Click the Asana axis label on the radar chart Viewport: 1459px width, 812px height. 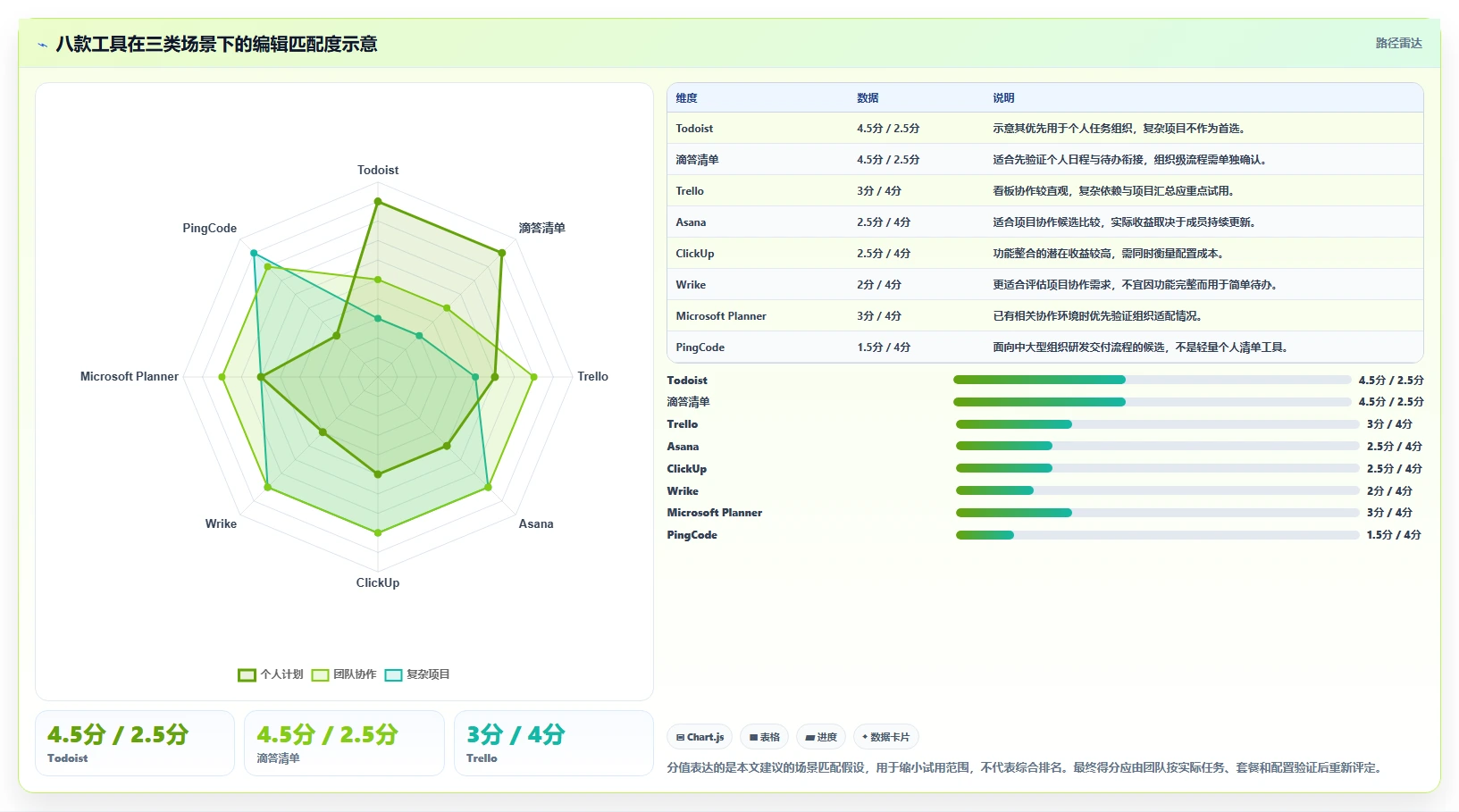coord(536,524)
